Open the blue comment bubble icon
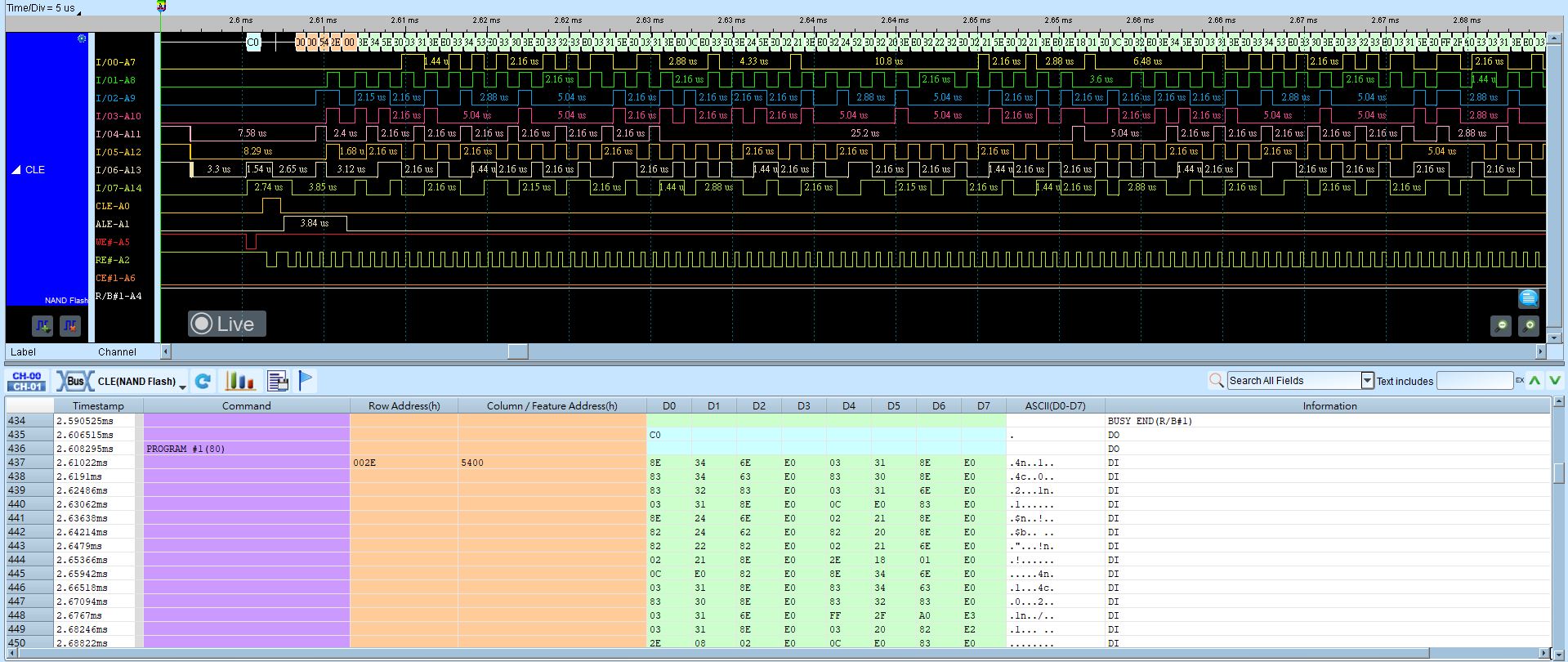Screen dimensions: 1568x662 (x=1529, y=298)
